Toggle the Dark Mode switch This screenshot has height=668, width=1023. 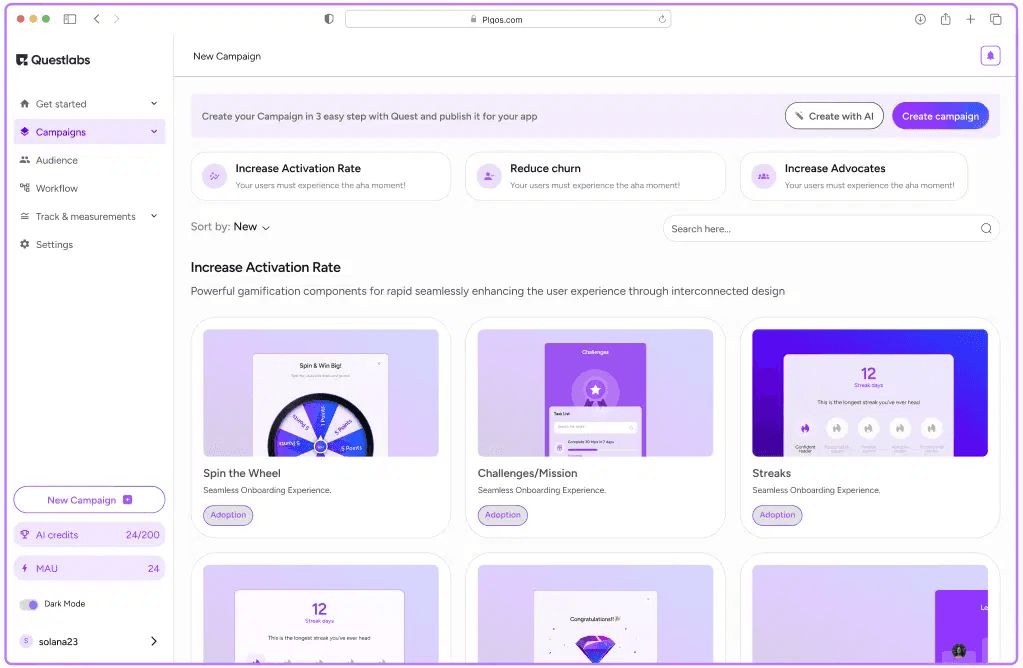[x=29, y=604]
